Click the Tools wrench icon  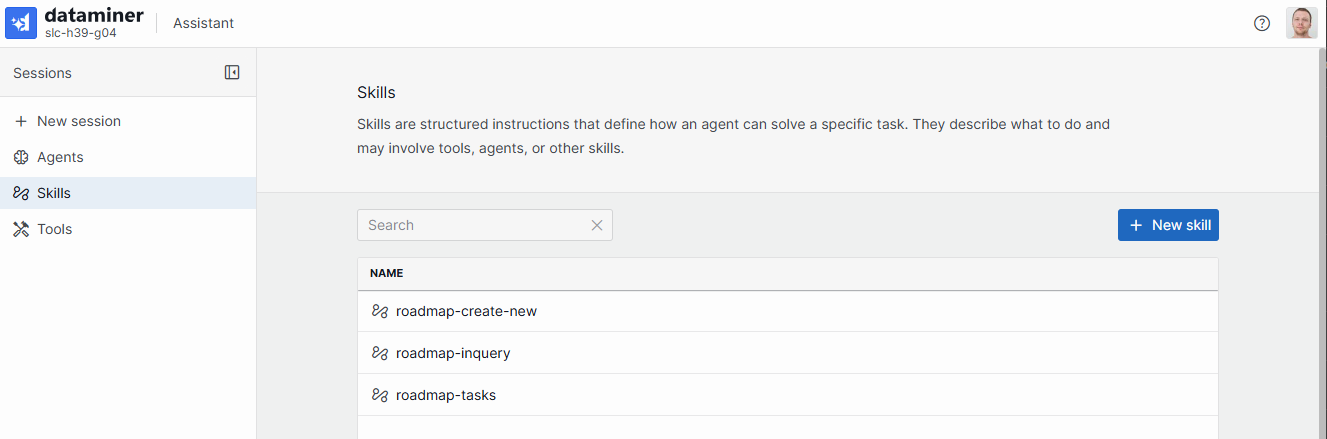[21, 229]
